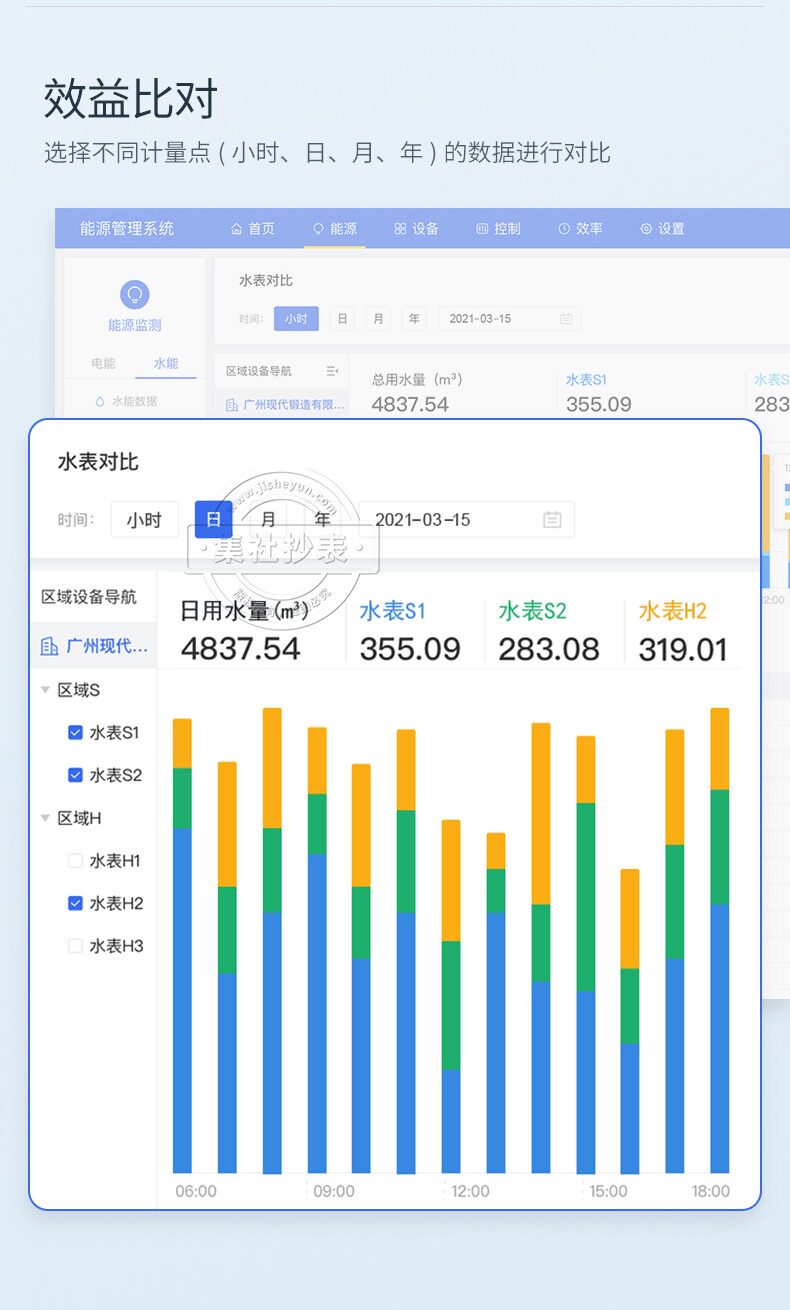
Task: Choose 月 granularity in foreground card
Action: click(x=268, y=520)
